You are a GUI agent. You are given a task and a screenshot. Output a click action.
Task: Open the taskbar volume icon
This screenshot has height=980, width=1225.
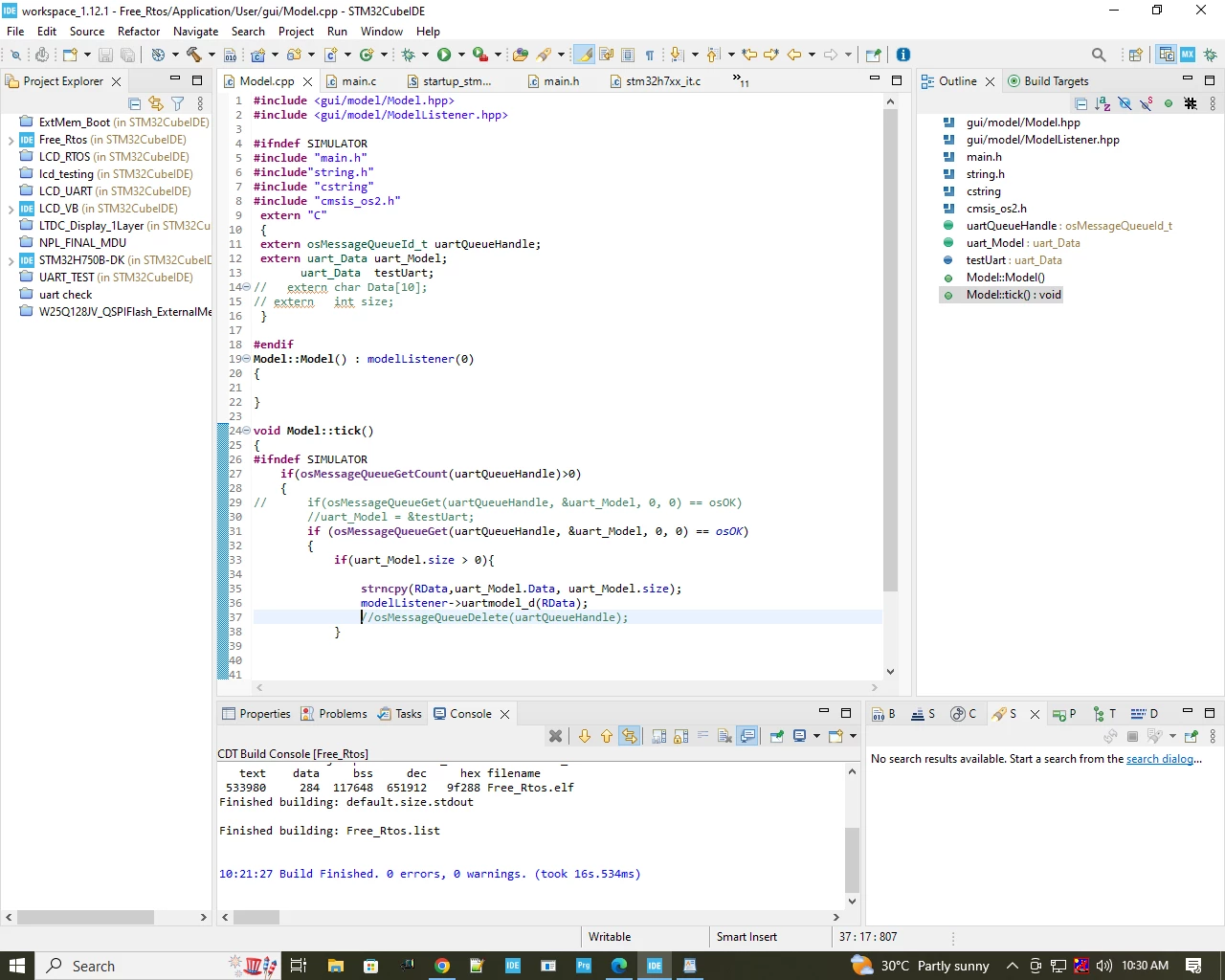1103,966
